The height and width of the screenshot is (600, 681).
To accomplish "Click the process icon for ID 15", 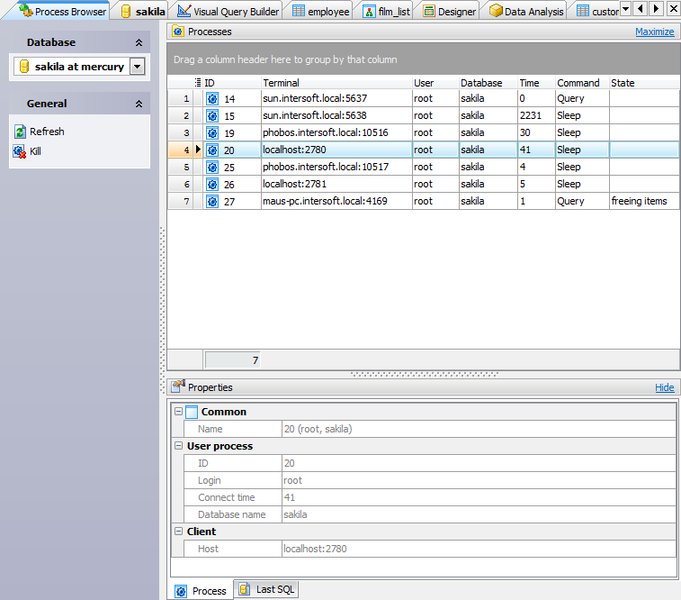I will click(212, 116).
